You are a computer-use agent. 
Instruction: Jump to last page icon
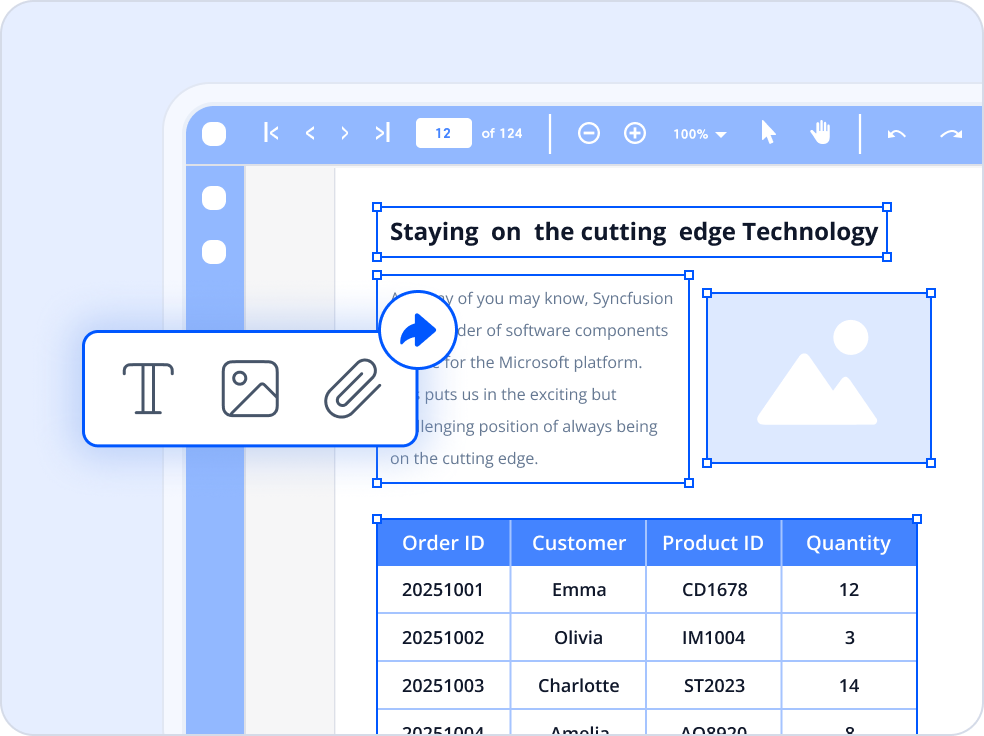pyautogui.click(x=382, y=132)
